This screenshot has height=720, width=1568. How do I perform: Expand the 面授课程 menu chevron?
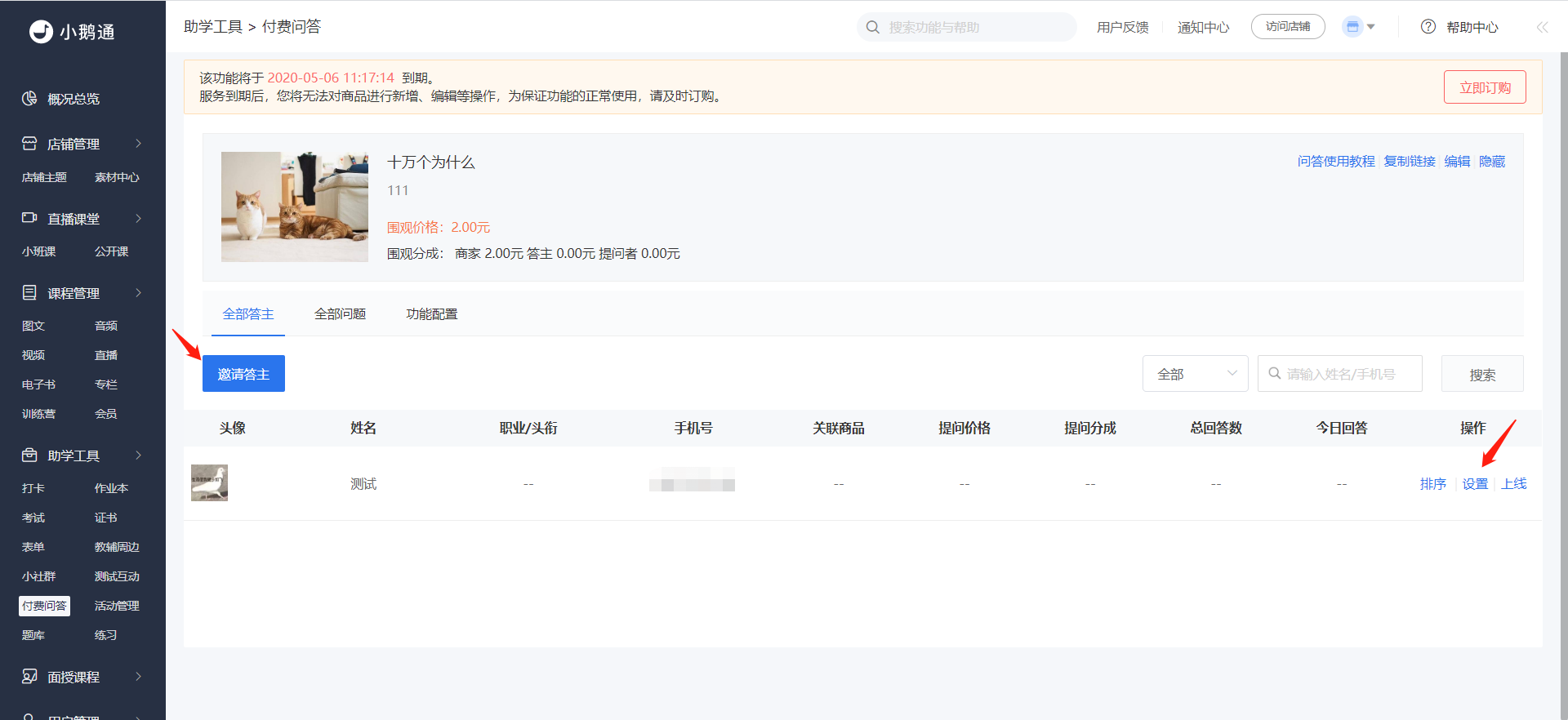point(139,676)
